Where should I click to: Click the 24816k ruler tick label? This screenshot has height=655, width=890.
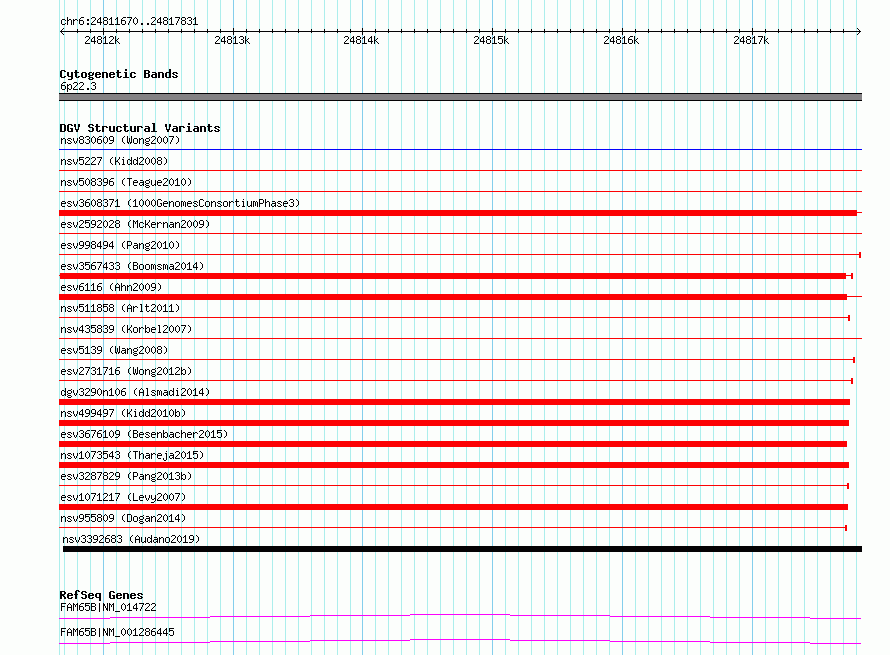[x=622, y=40]
